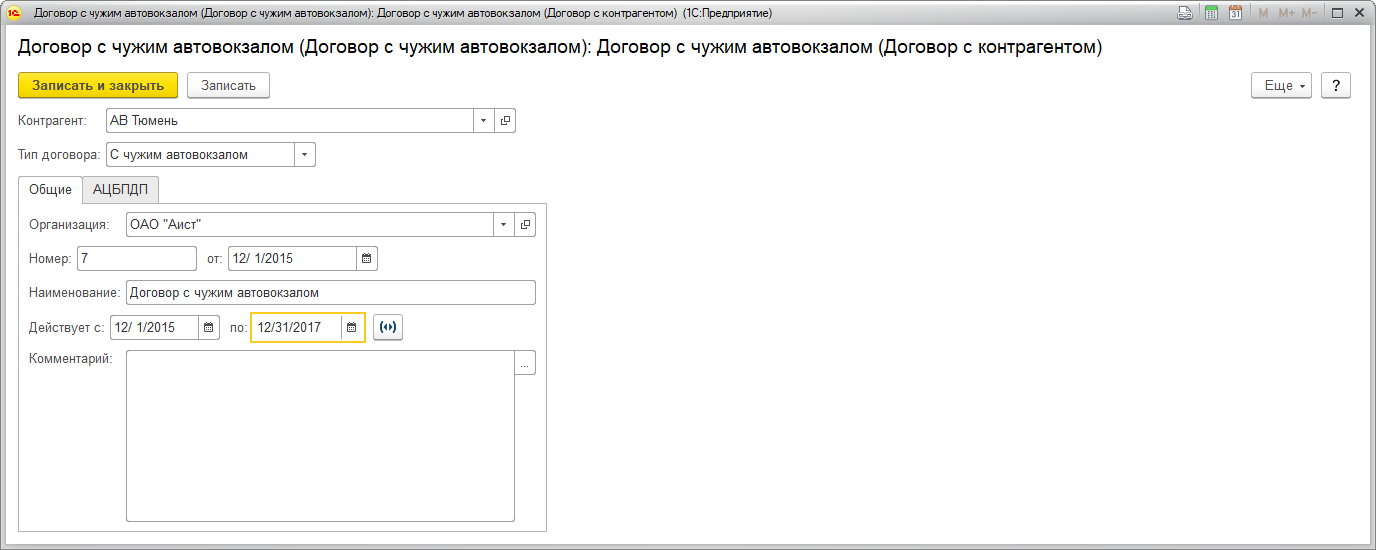Open calendar picker for 'Действует с' date
The image size is (1376, 550).
(209, 327)
